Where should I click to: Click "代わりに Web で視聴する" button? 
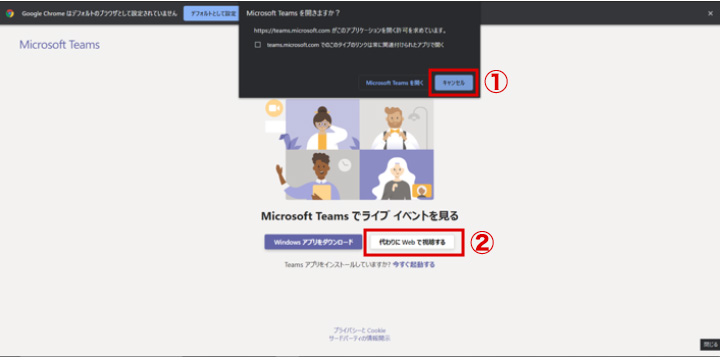tap(412, 242)
